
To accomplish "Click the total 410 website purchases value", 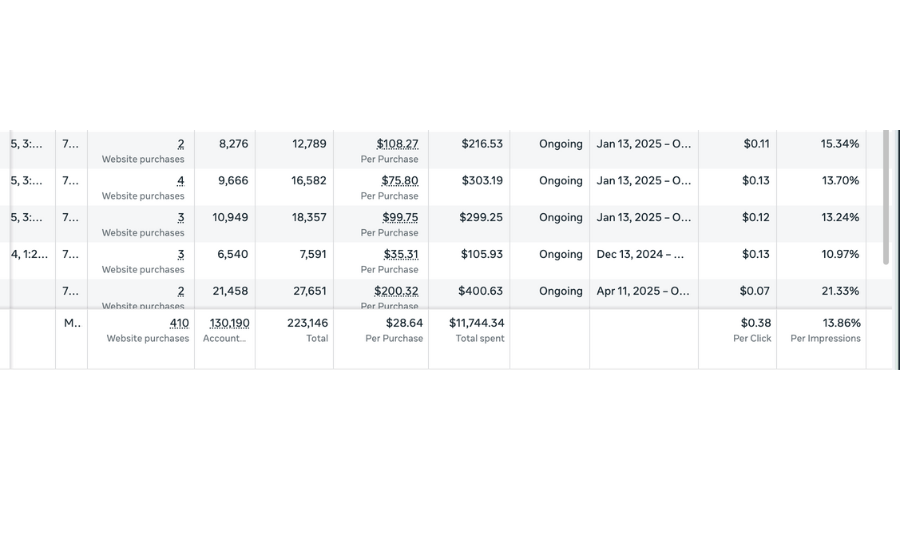I will 179,323.
